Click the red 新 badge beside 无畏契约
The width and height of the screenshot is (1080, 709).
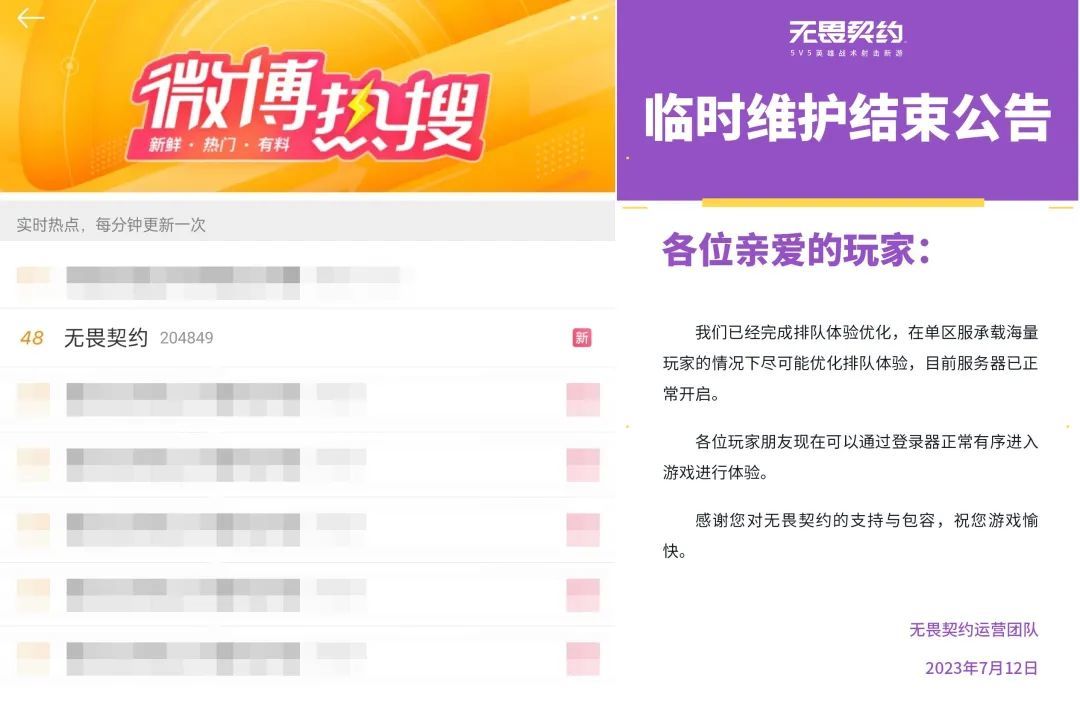582,338
